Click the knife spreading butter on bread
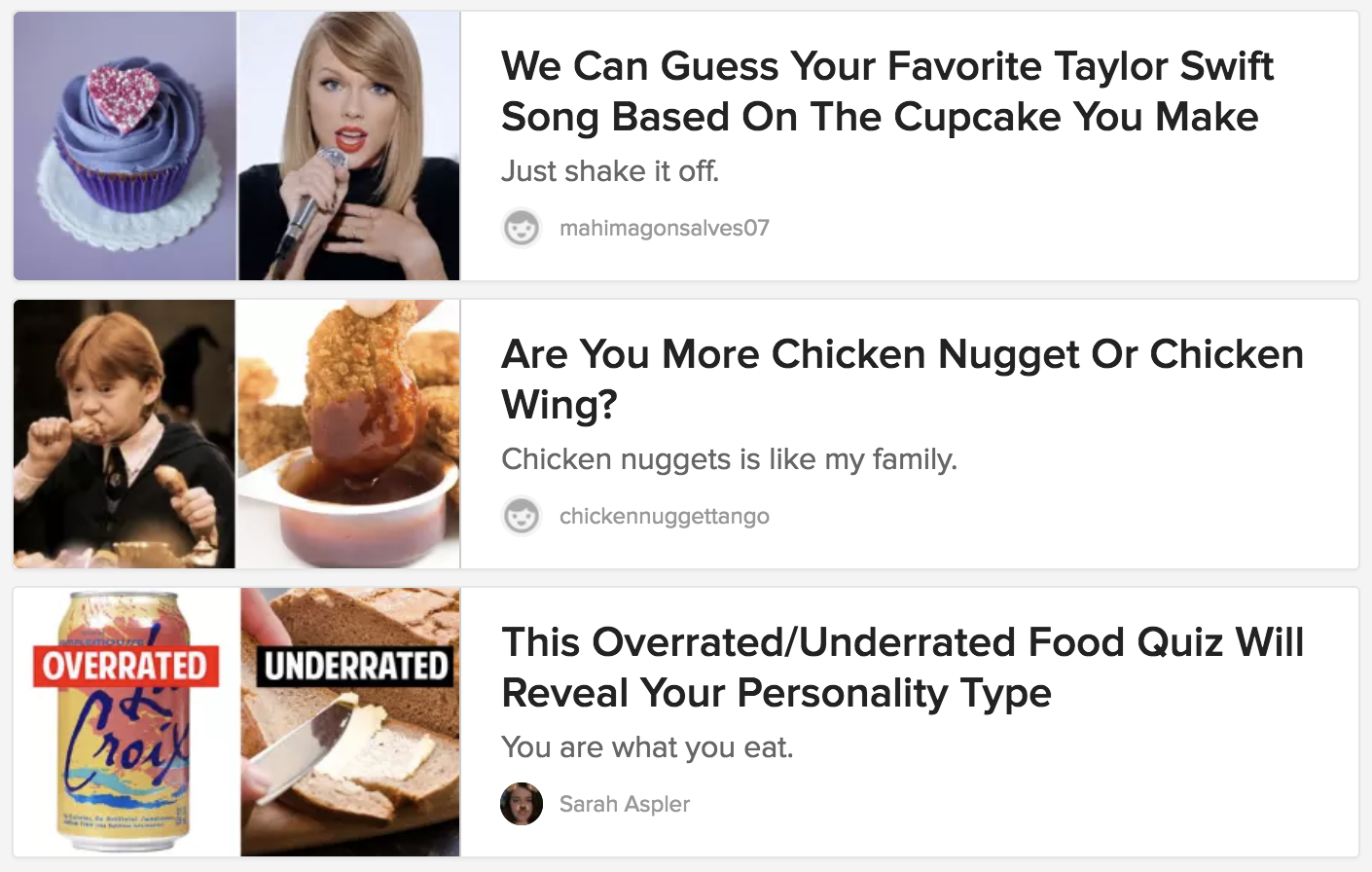The width and height of the screenshot is (1372, 872). (x=311, y=749)
